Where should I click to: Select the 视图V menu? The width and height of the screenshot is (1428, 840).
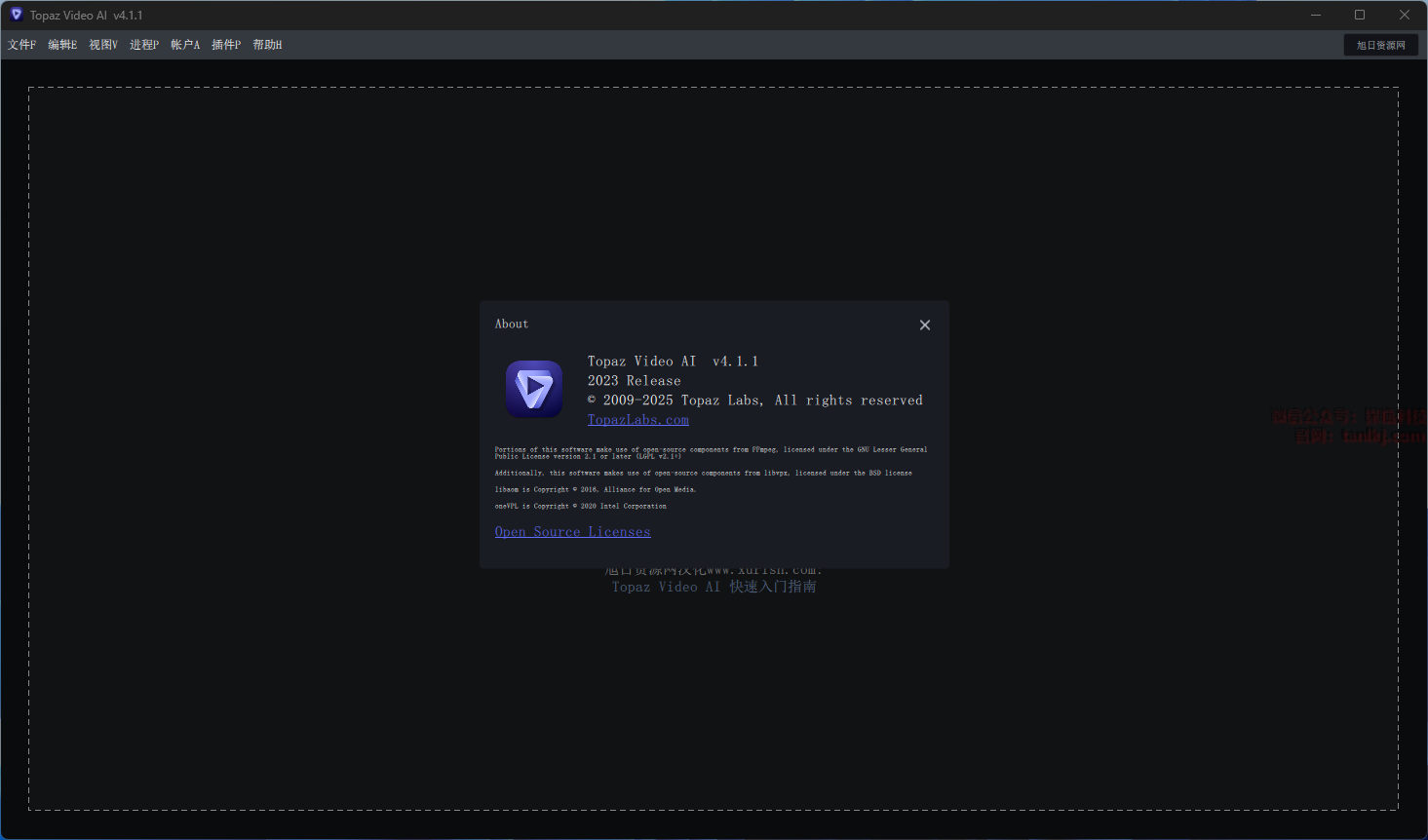[x=103, y=45]
